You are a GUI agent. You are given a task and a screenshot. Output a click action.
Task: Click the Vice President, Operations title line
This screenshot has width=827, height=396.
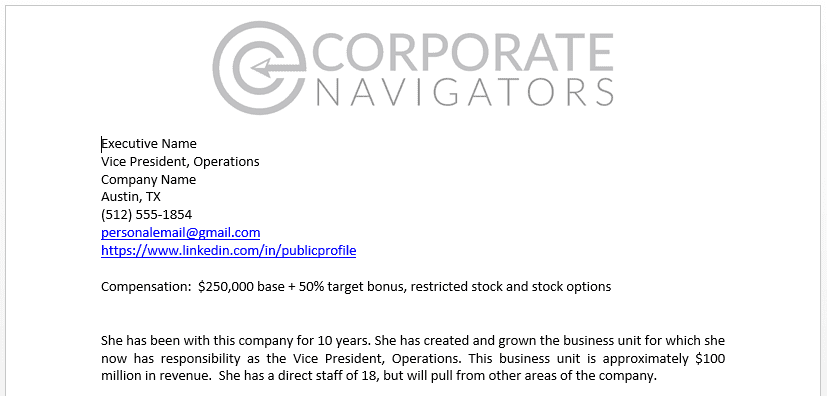pyautogui.click(x=180, y=161)
